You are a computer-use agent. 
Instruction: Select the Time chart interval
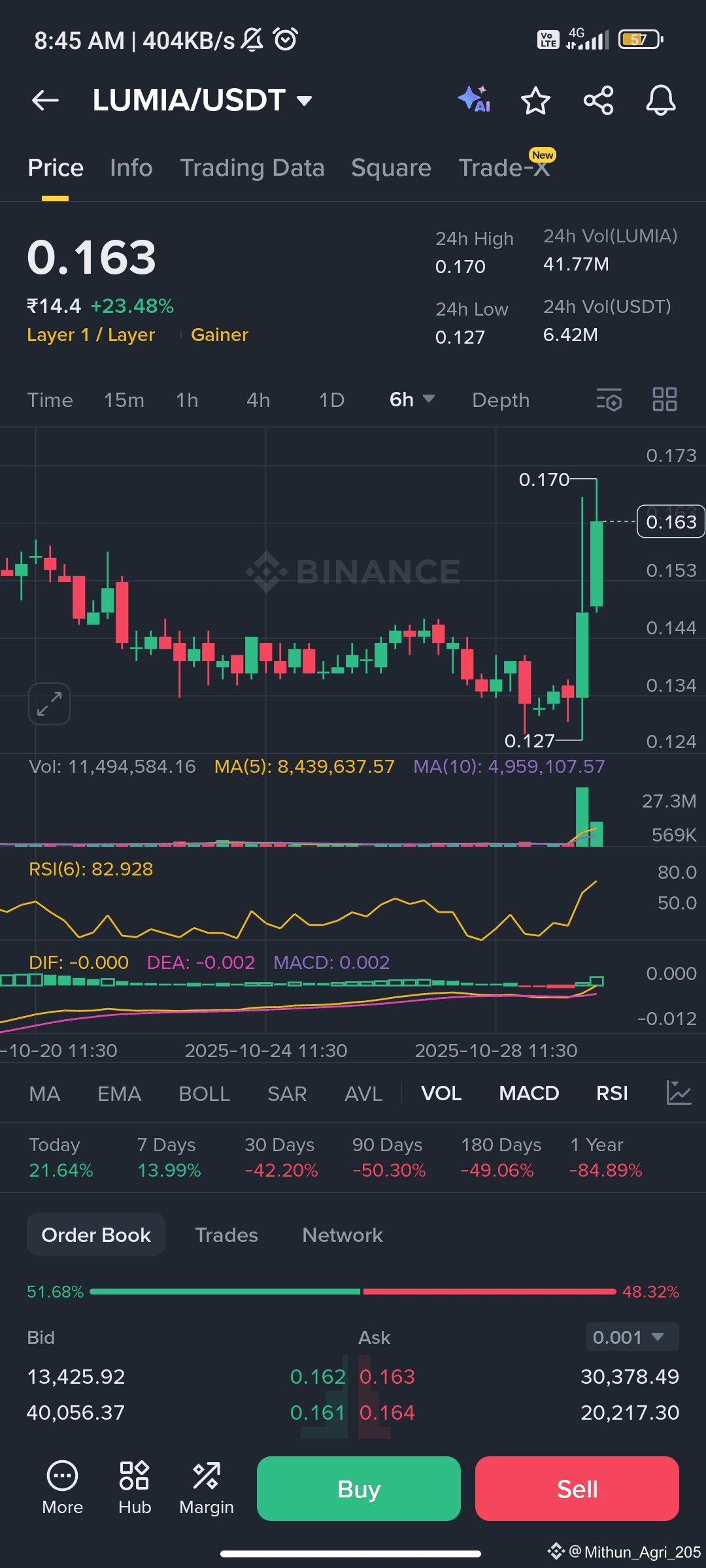50,400
